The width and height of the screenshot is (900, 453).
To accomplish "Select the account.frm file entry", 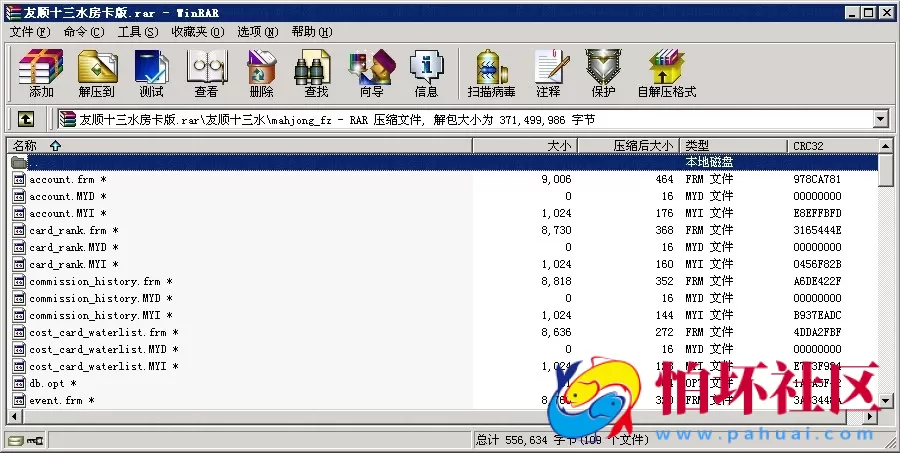I will tap(62, 180).
